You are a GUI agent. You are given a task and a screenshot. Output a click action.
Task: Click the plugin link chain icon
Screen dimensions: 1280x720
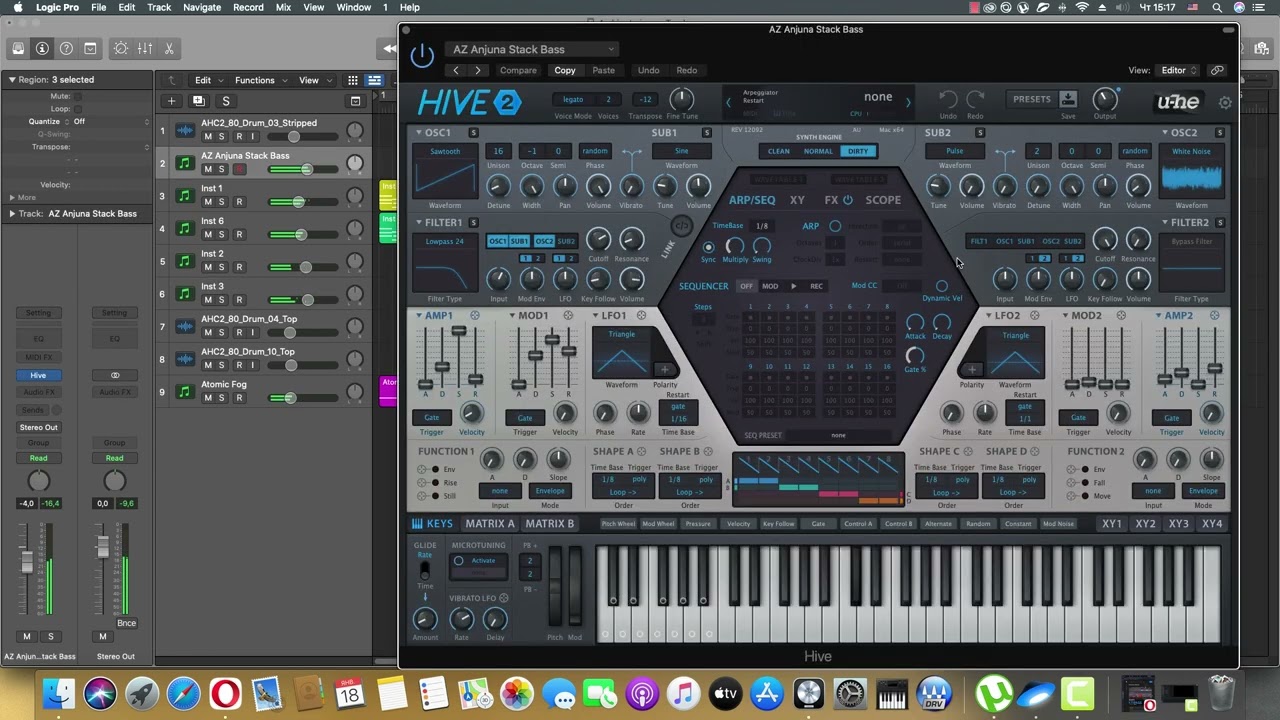point(1217,70)
